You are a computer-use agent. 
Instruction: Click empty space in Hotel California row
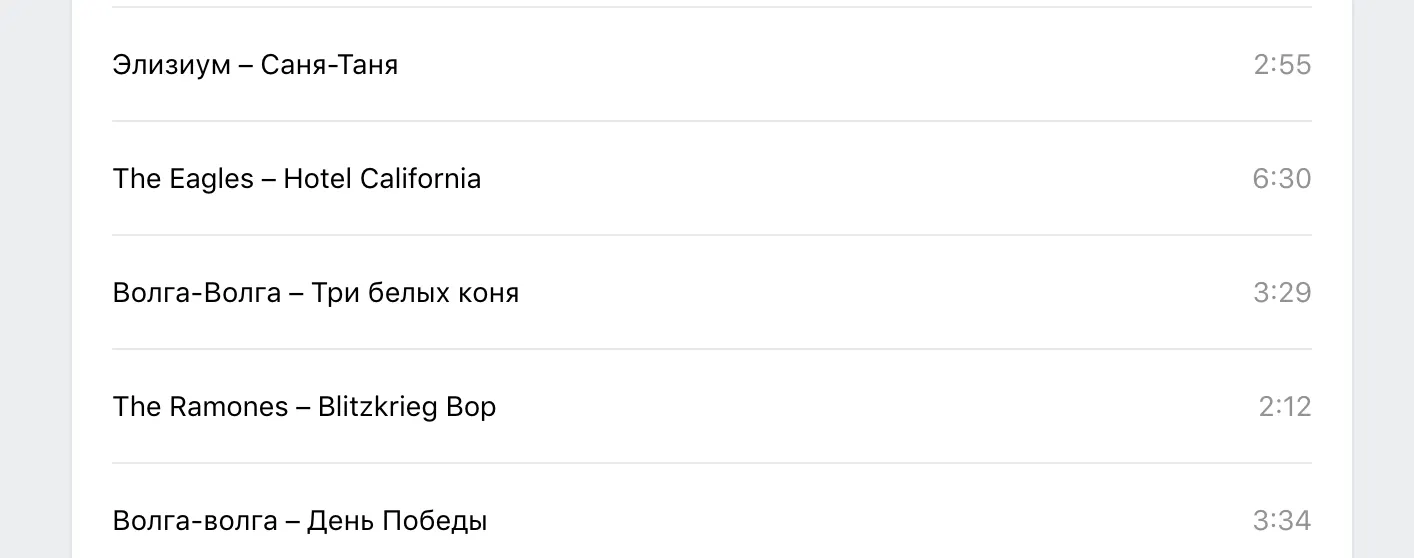(x=850, y=179)
